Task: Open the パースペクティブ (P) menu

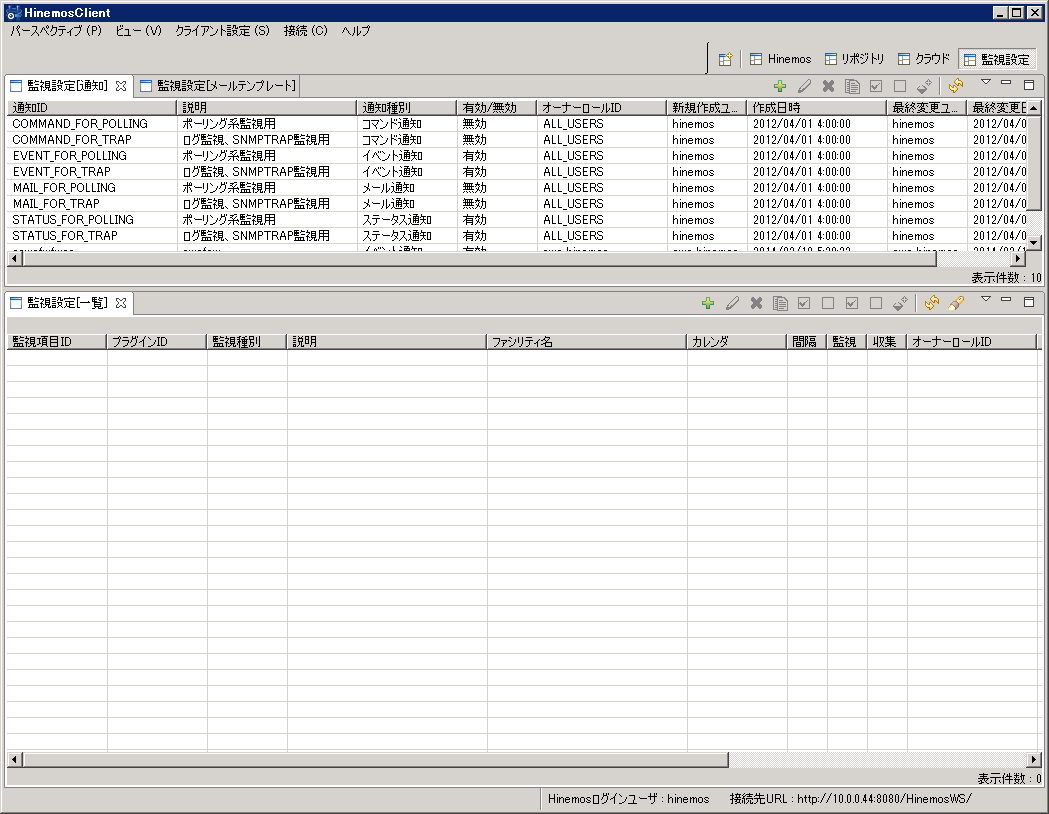Action: click(x=56, y=31)
